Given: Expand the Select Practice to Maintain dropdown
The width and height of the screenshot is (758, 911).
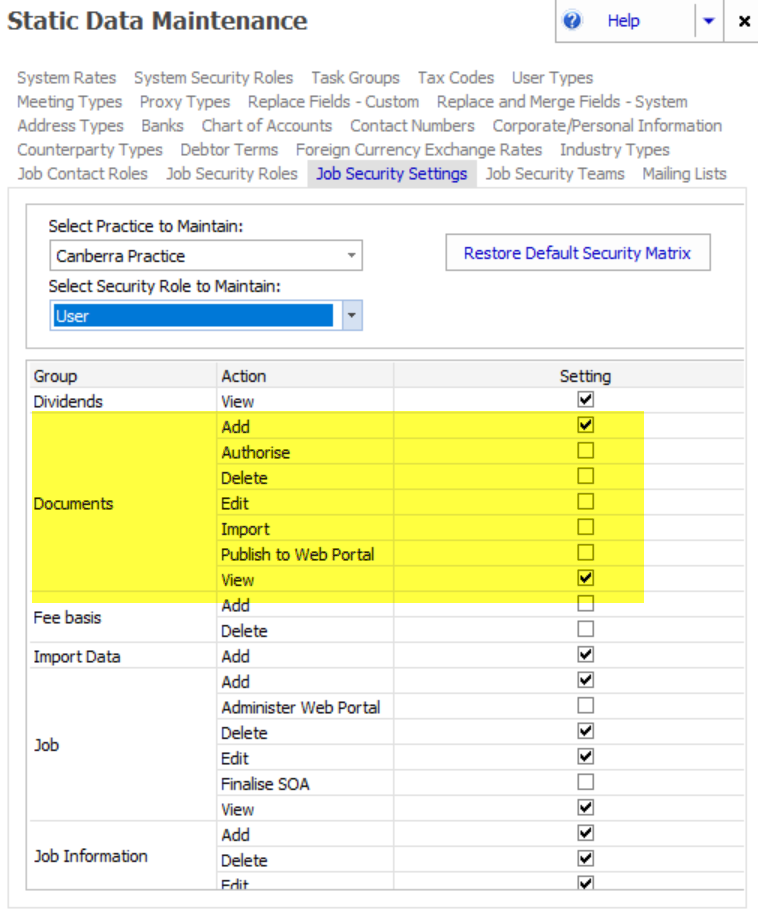Looking at the screenshot, I should tap(351, 256).
